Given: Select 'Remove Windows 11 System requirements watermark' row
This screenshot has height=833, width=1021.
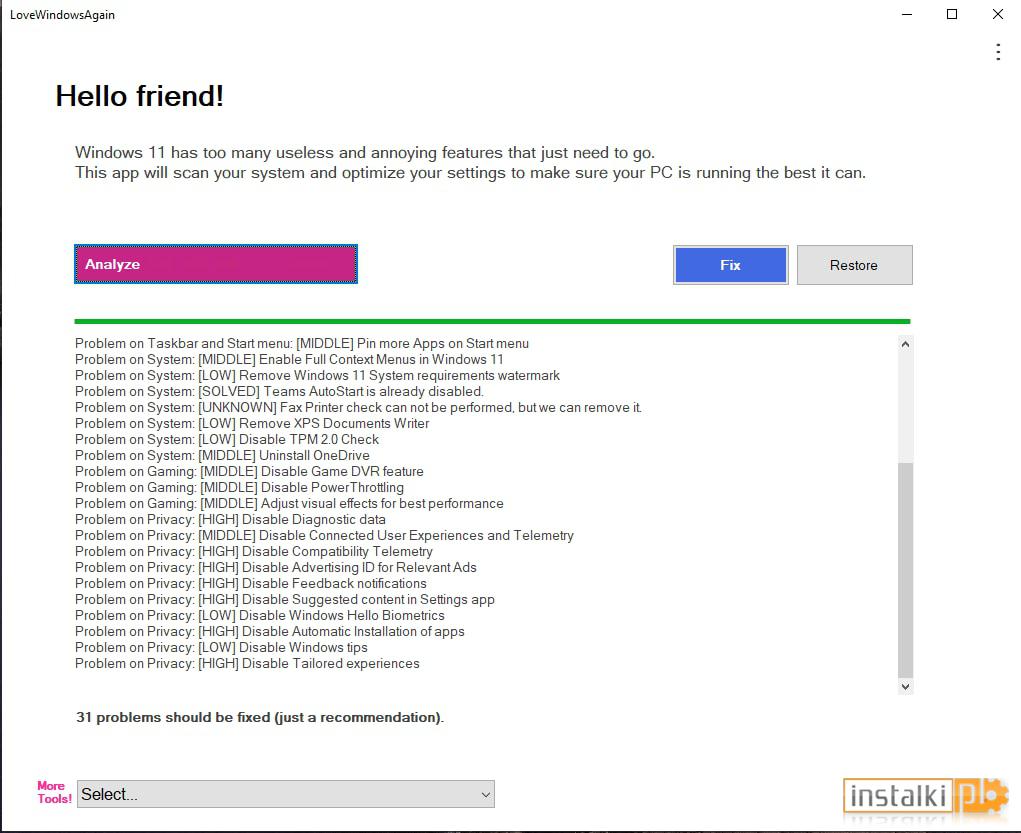Looking at the screenshot, I should pyautogui.click(x=317, y=375).
